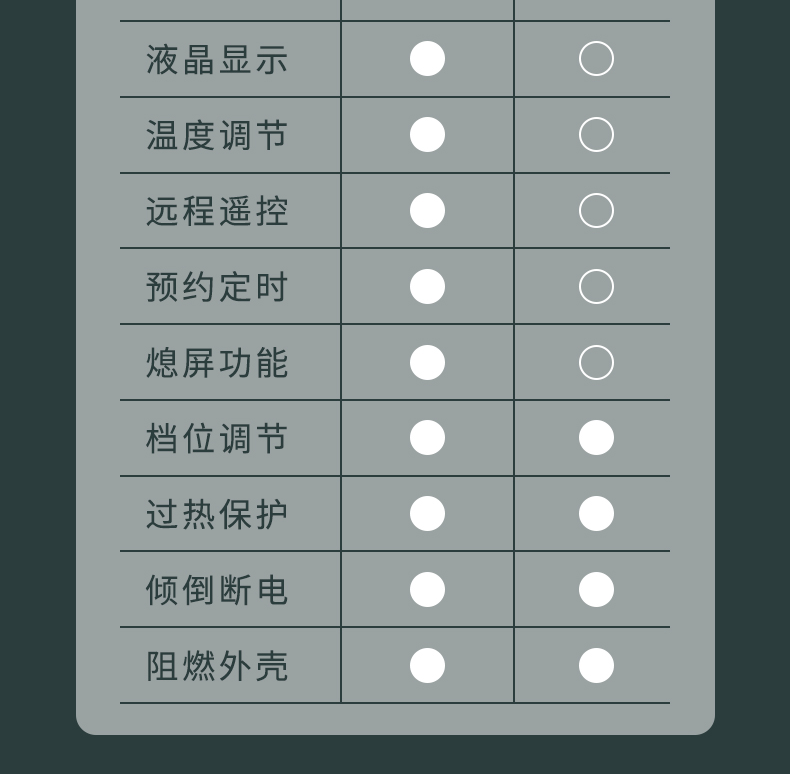Click the 温度调节 feature label
Image resolution: width=790 pixels, height=774 pixels.
217,136
